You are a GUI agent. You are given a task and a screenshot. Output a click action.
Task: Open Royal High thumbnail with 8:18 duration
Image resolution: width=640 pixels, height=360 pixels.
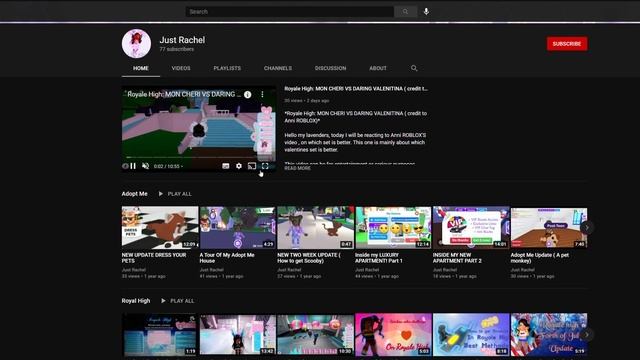[x=471, y=335]
